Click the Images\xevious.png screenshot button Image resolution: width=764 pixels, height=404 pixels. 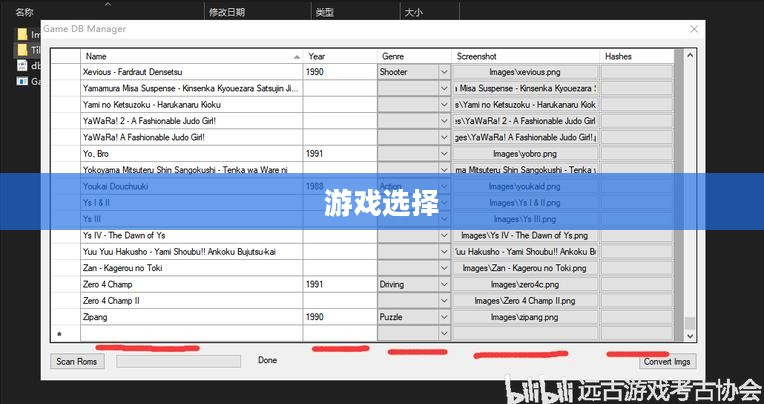525,72
